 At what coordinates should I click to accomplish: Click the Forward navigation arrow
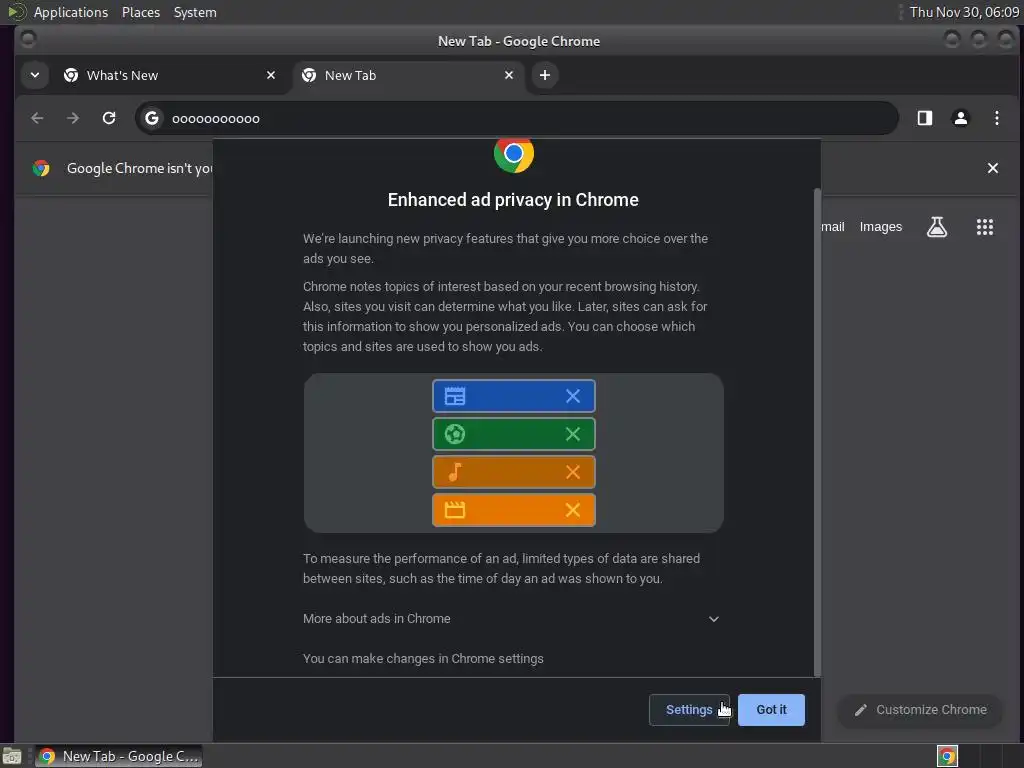[x=73, y=118]
